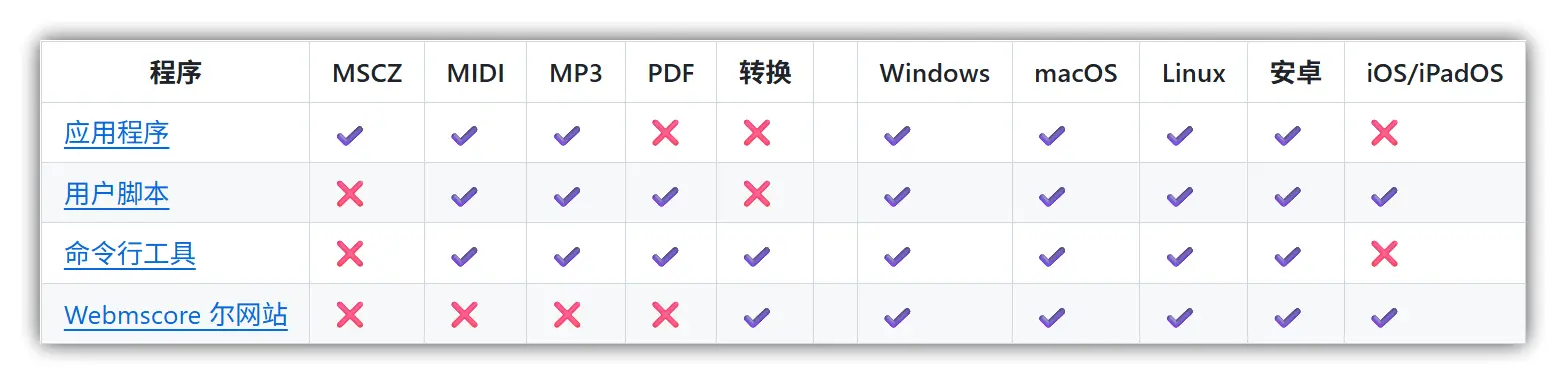Click the 程序 column header
The width and height of the screenshot is (1566, 384).
click(x=176, y=73)
